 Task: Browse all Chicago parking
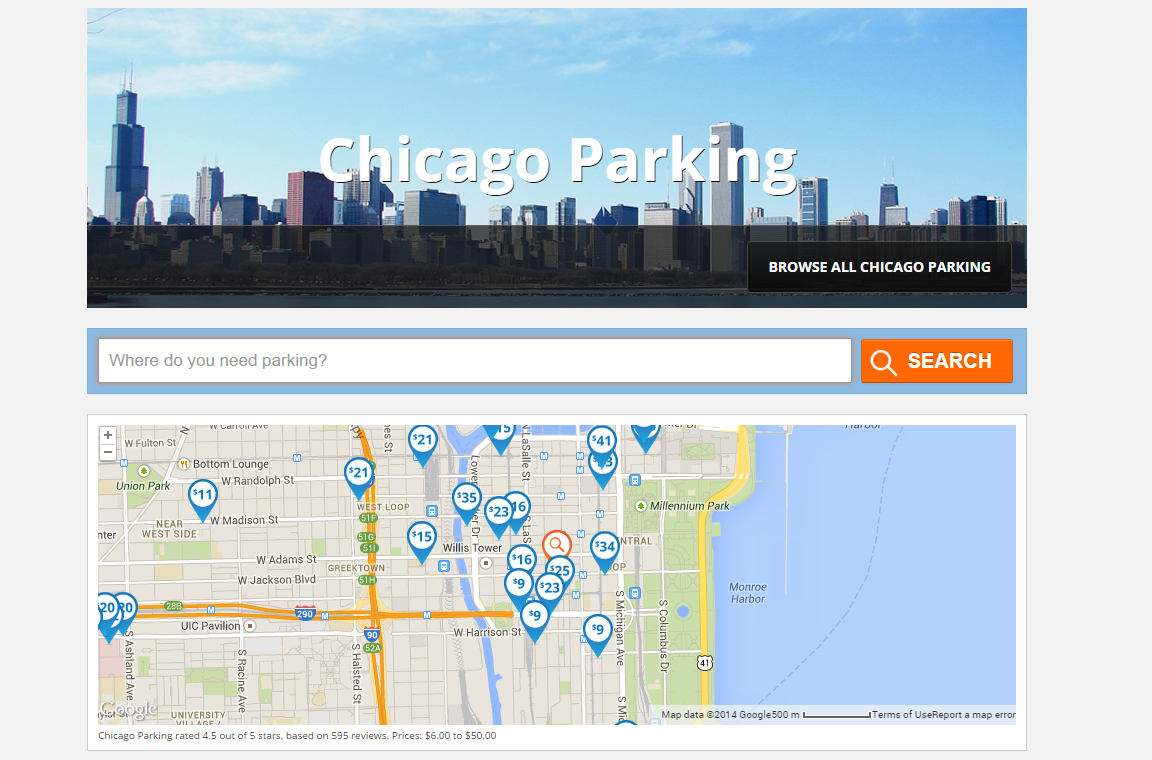coord(879,267)
